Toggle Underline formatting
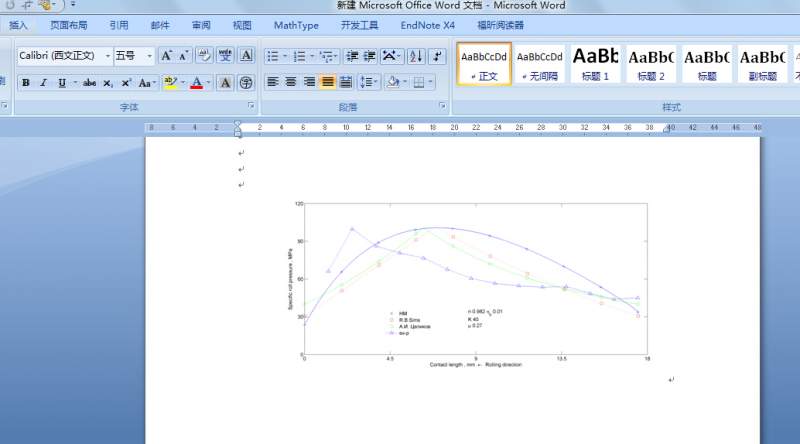This screenshot has height=444, width=800. (62, 83)
